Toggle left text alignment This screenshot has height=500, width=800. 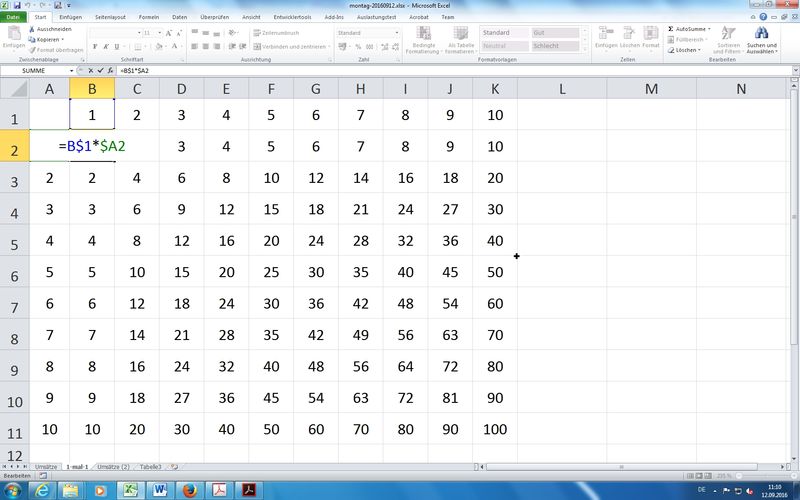194,46
